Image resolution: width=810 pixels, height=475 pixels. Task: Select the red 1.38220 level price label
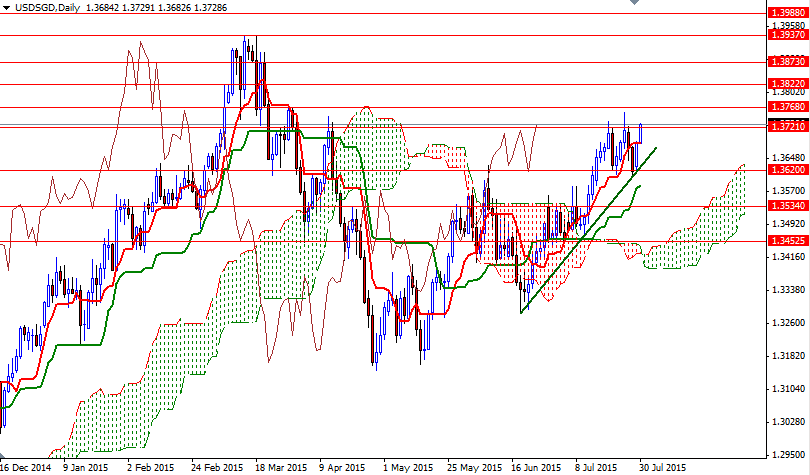(788, 84)
